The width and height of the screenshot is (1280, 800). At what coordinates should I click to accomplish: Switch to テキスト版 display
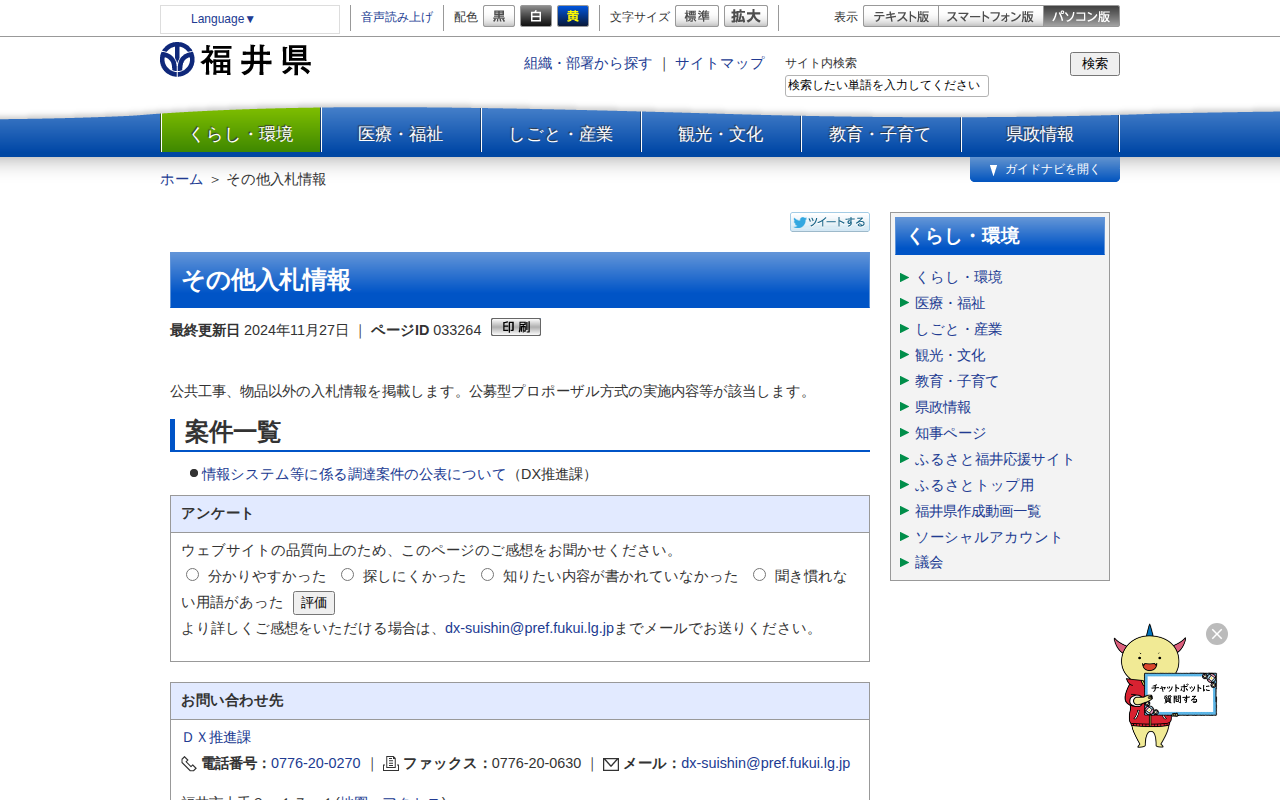[901, 16]
